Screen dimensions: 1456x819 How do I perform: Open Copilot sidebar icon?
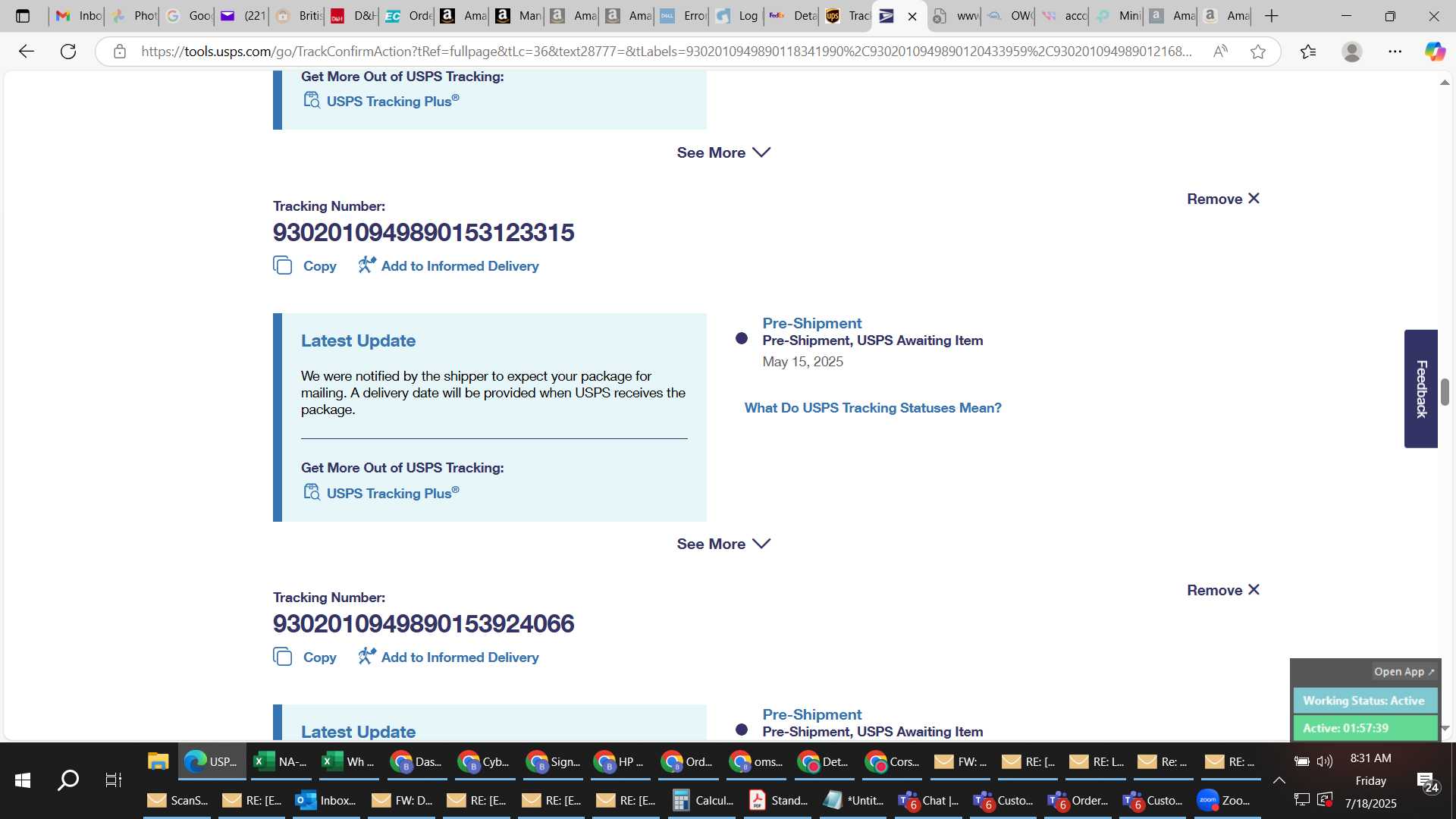[x=1435, y=52]
